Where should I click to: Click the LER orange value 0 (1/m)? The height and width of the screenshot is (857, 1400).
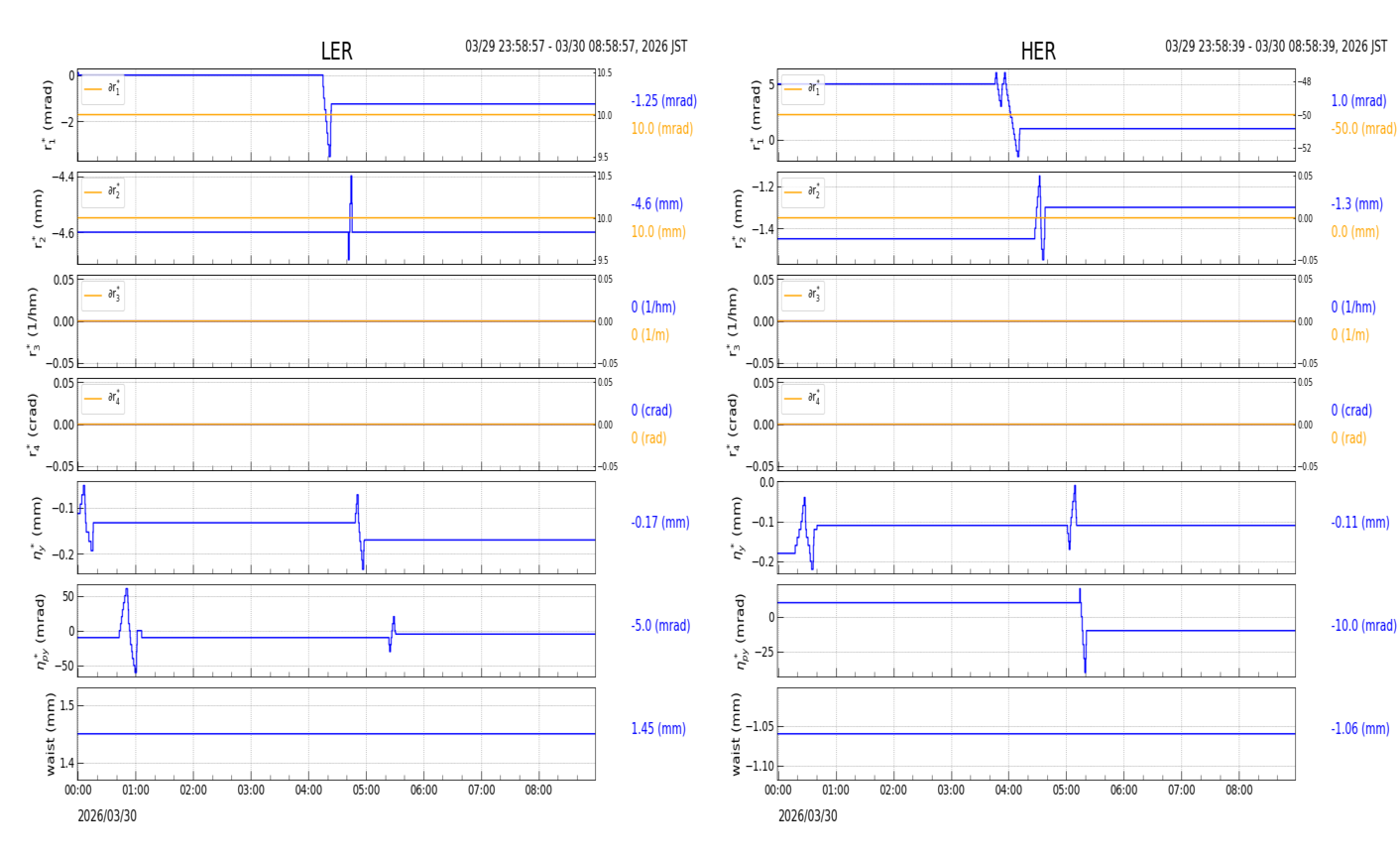(650, 335)
